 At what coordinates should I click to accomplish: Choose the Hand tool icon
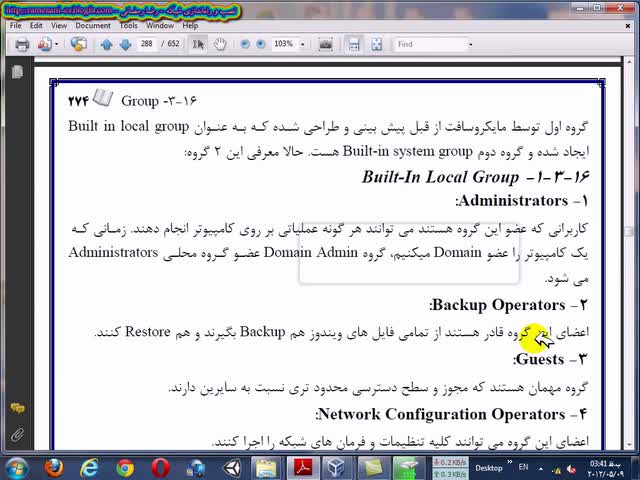[220, 44]
